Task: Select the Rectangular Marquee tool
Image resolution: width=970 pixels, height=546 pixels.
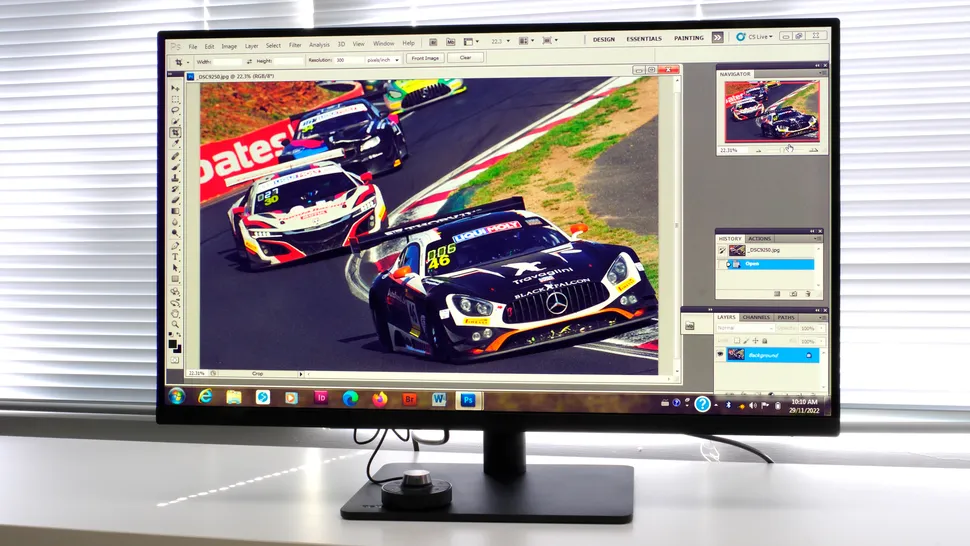Action: 176,99
